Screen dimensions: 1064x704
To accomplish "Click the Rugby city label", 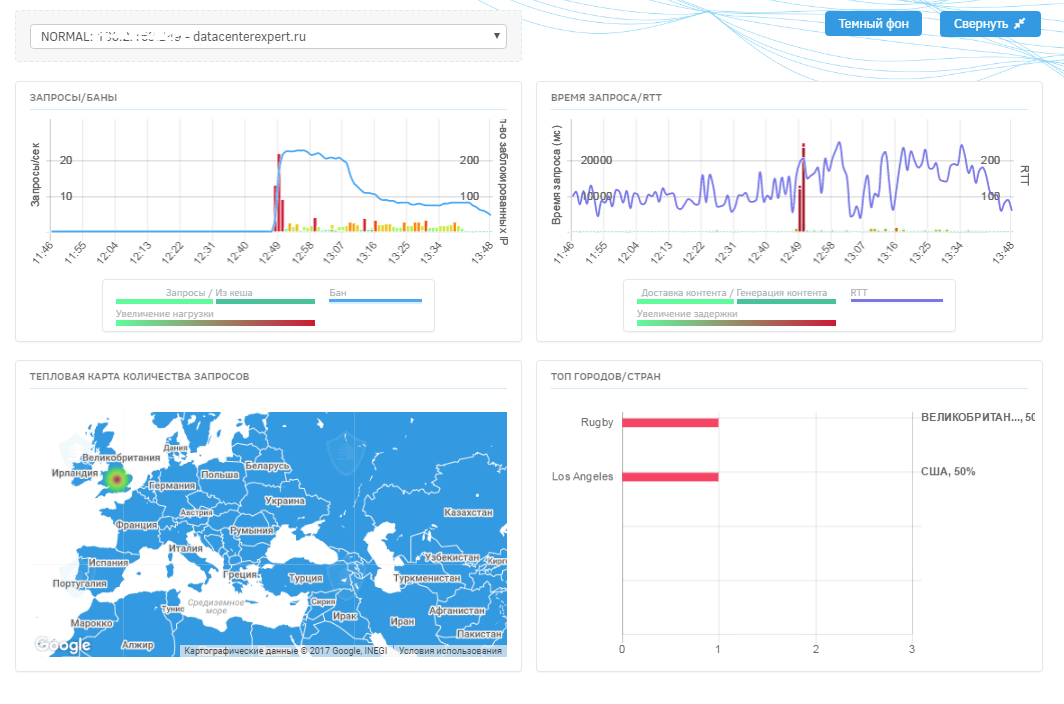I will [x=597, y=422].
